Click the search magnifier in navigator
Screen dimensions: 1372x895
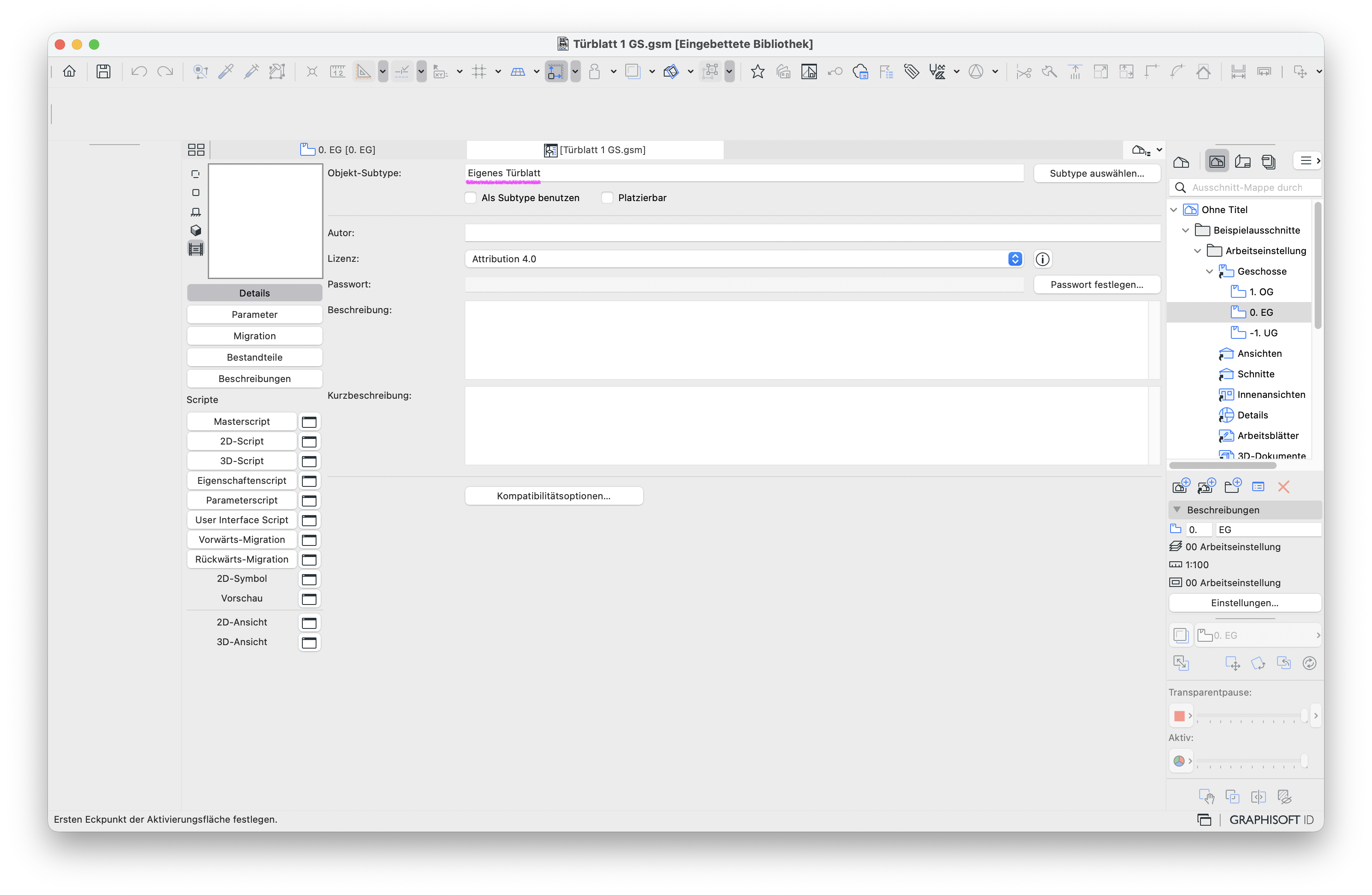point(1180,187)
